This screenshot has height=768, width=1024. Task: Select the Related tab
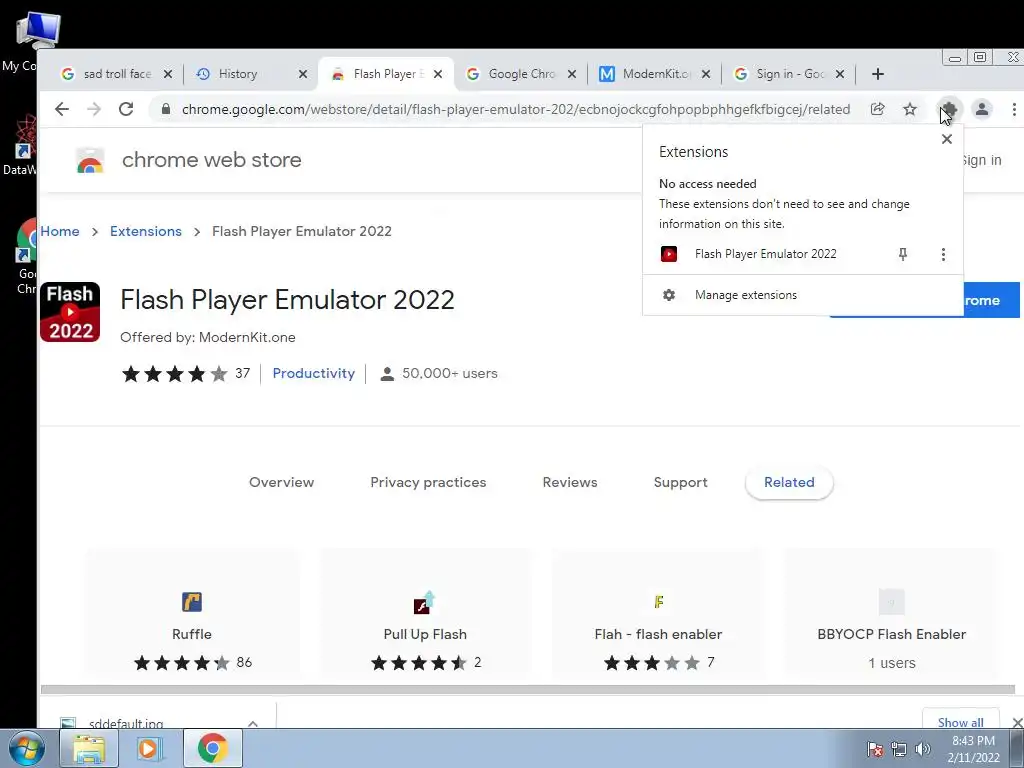789,483
